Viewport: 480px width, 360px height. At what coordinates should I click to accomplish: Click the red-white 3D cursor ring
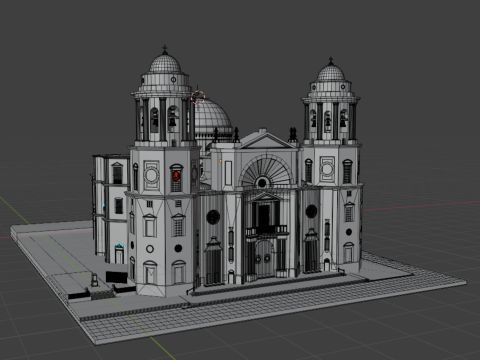[198, 98]
